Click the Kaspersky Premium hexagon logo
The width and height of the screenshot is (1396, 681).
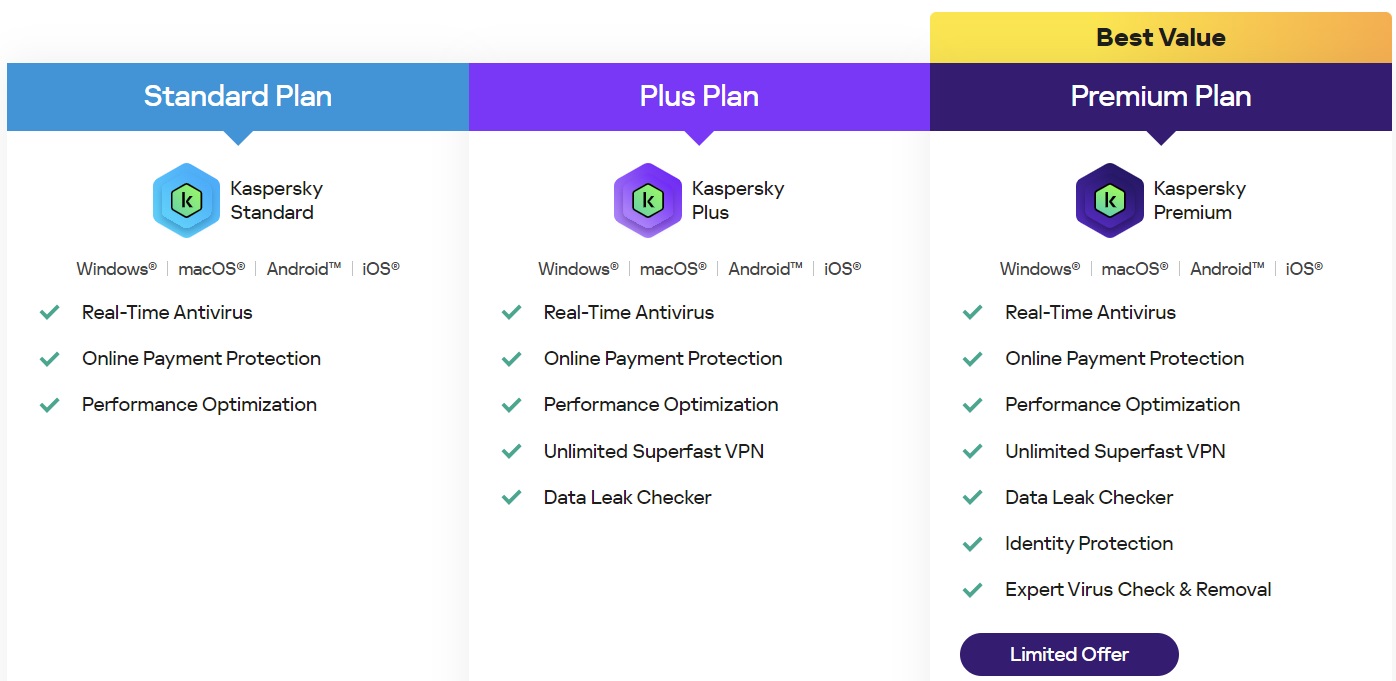[x=1110, y=200]
